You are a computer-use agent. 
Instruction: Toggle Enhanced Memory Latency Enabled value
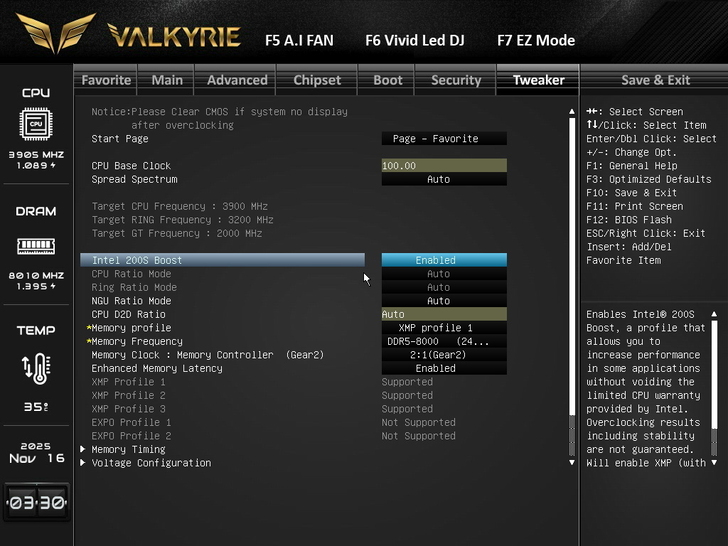point(444,368)
